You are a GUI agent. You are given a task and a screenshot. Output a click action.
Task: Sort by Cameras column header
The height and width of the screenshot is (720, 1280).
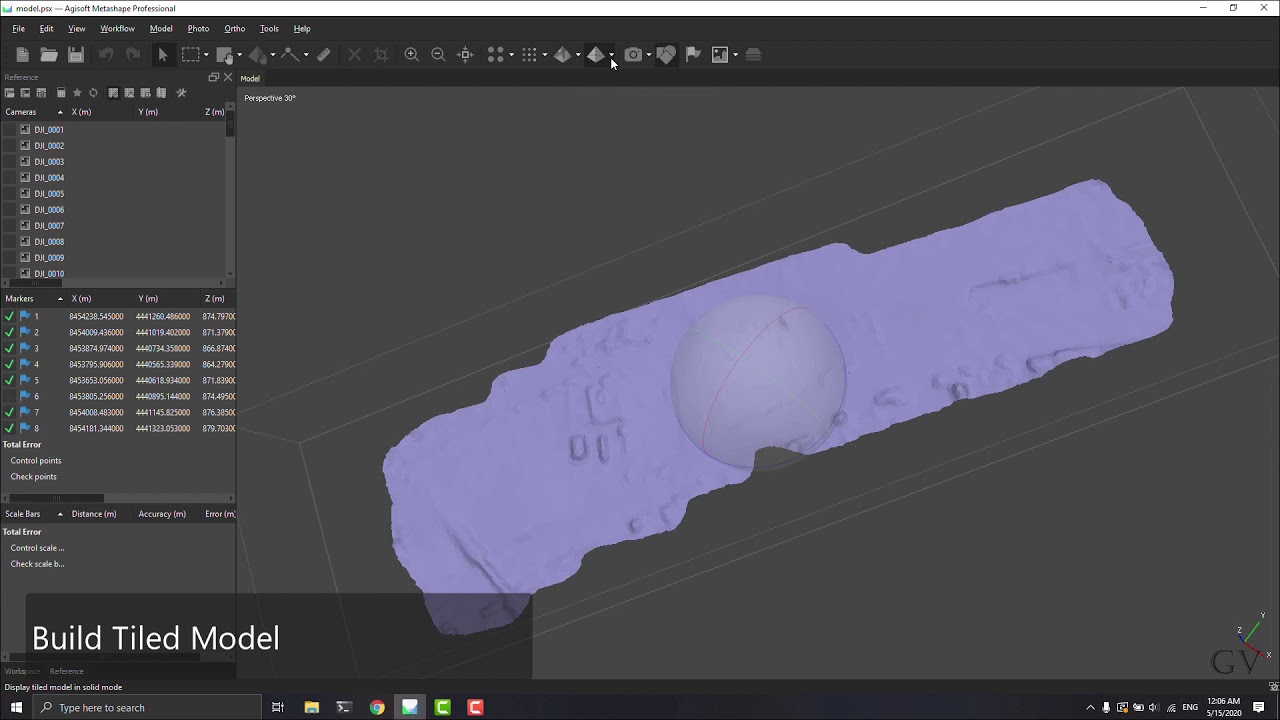[33, 112]
